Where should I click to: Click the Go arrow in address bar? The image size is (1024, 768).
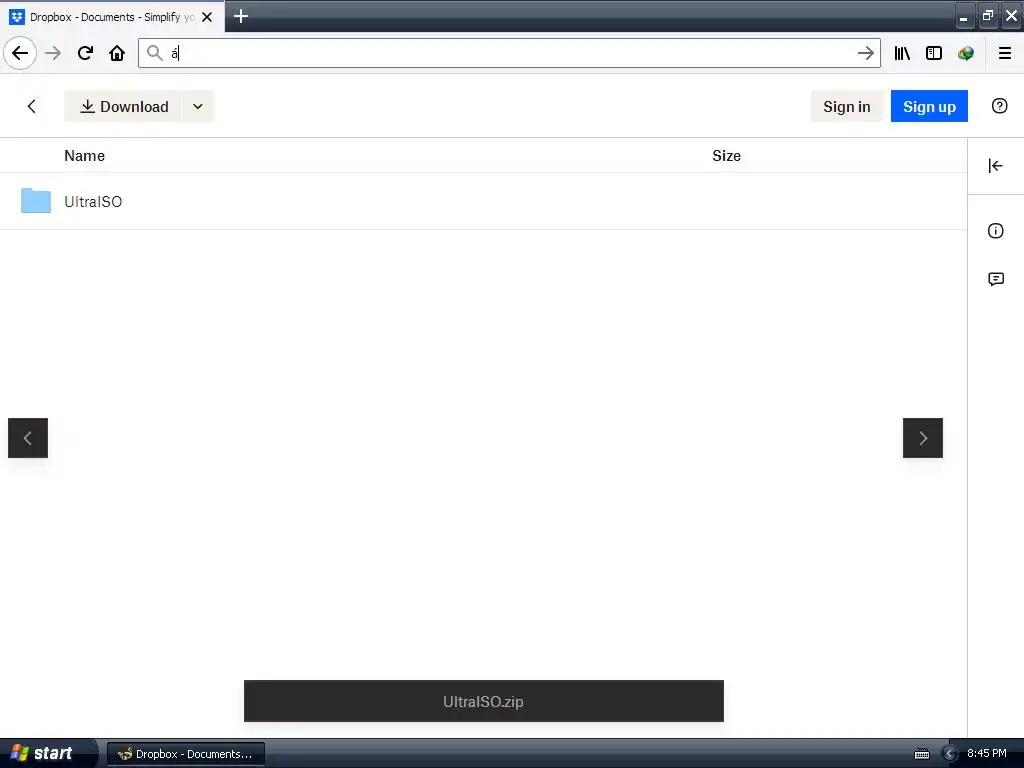[x=865, y=53]
